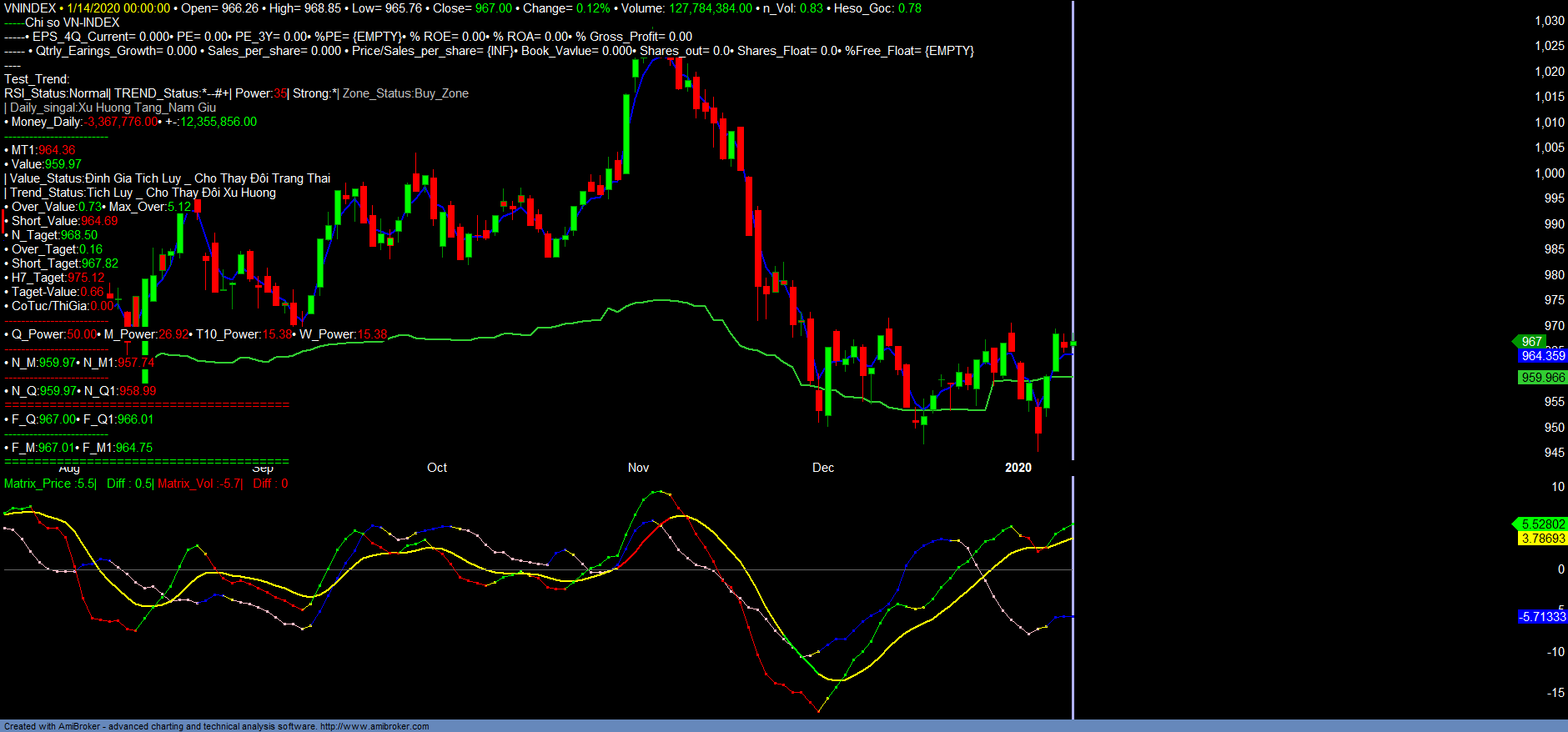Screen dimensions: 1568x732
Task: Click the Nov label on the date axis
Action: tap(638, 468)
